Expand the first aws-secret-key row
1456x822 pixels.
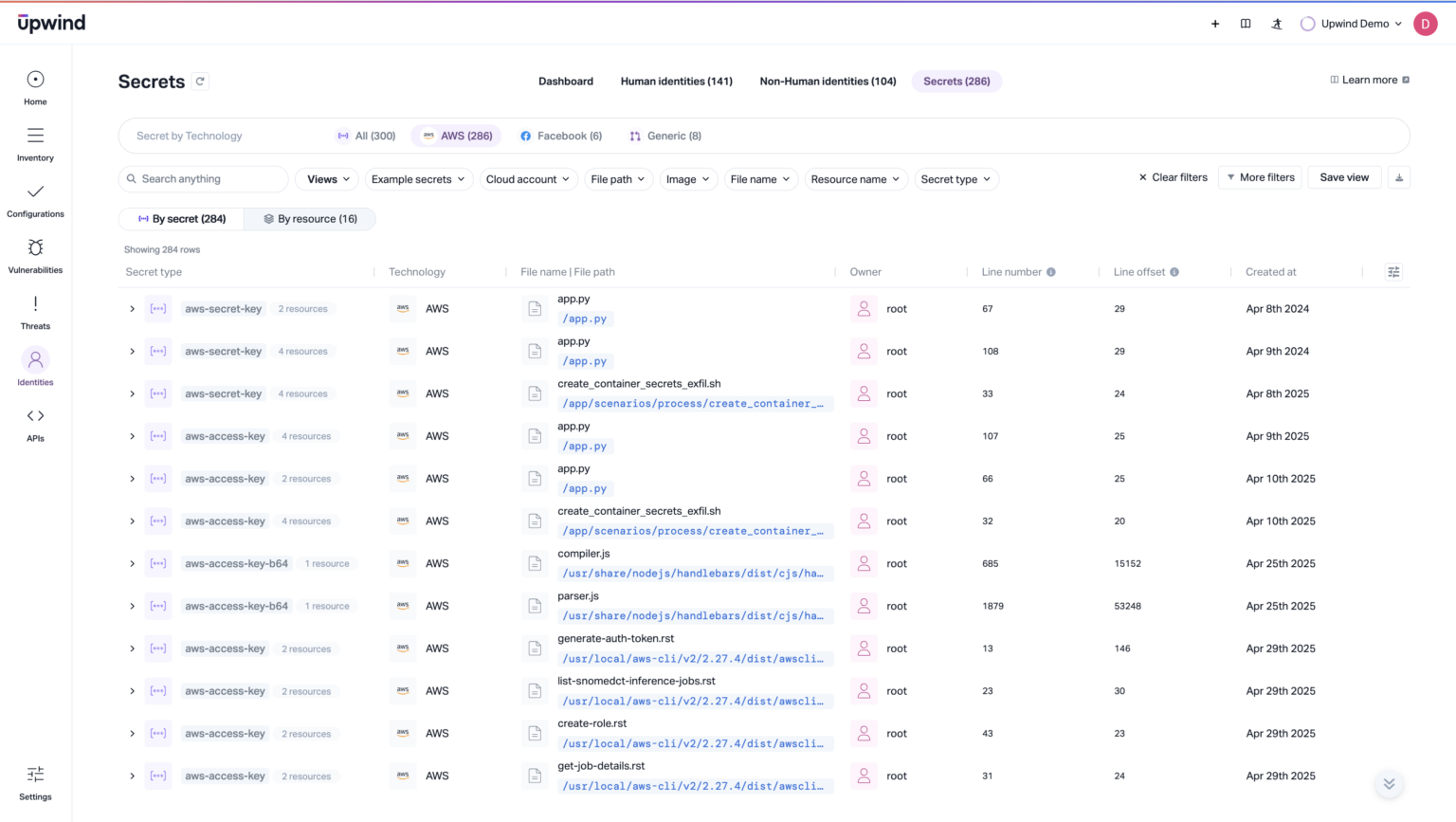132,309
